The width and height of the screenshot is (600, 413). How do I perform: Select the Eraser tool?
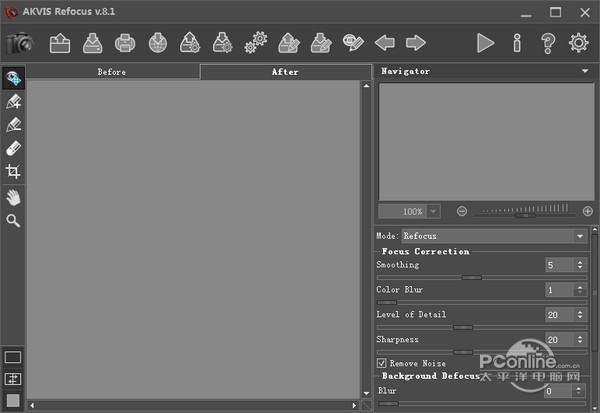13,148
